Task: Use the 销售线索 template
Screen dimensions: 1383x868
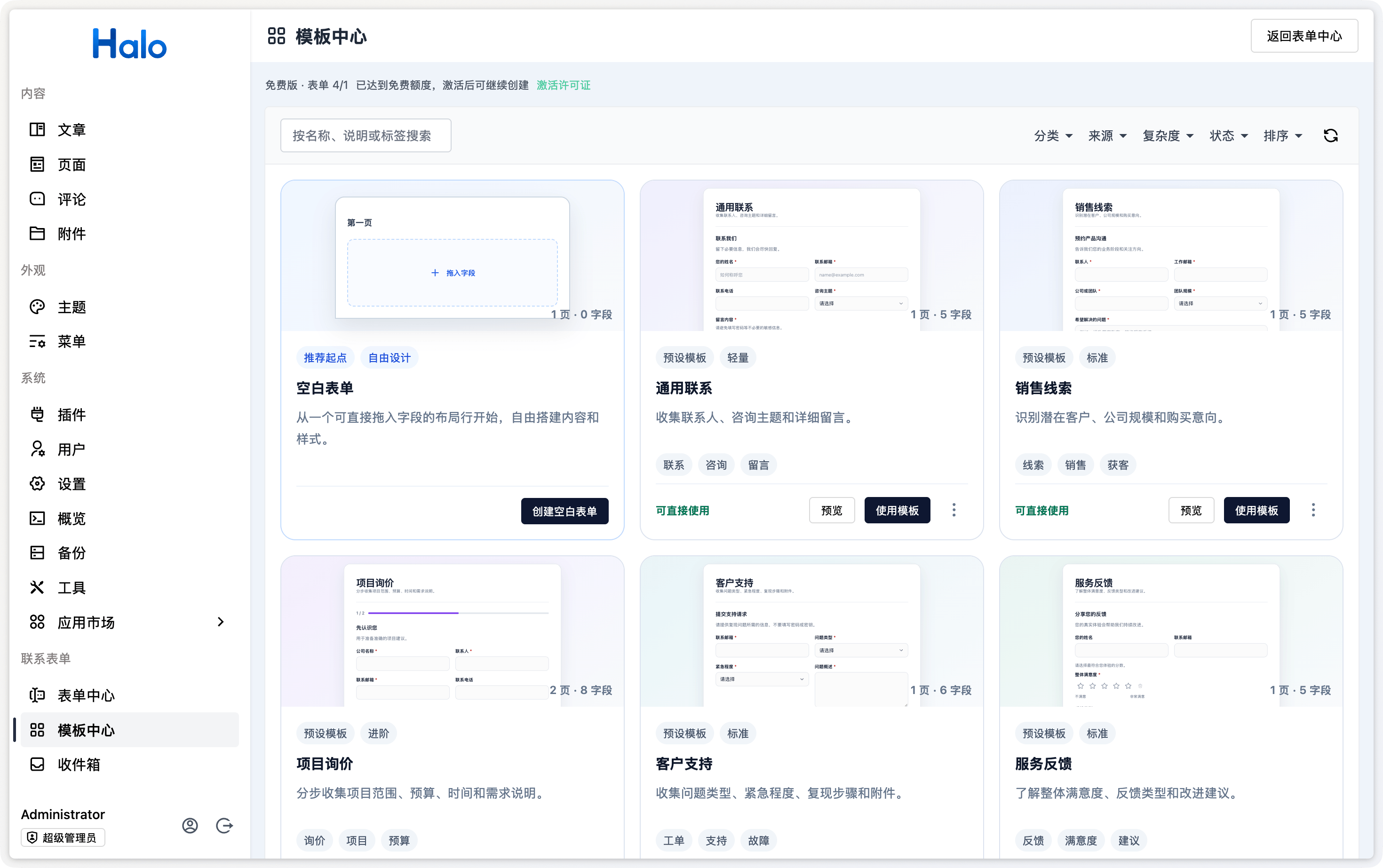Action: click(1256, 510)
